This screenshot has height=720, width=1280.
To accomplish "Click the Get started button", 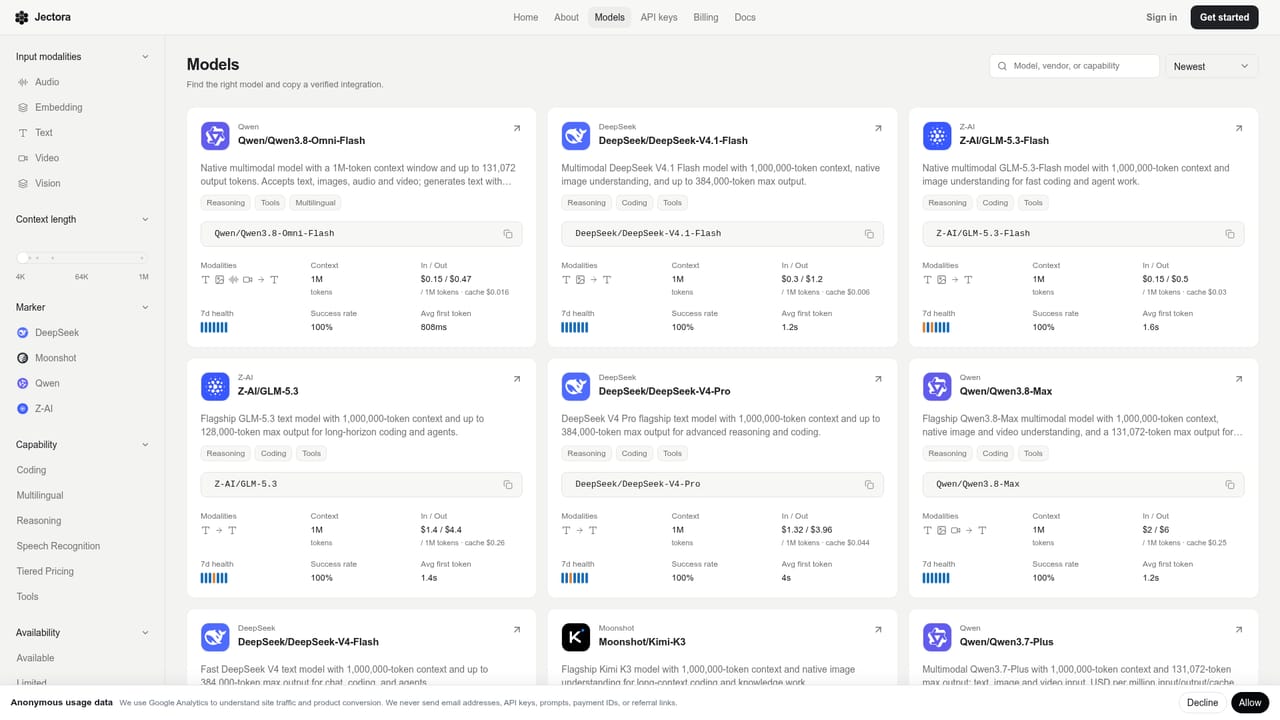I will (1224, 17).
